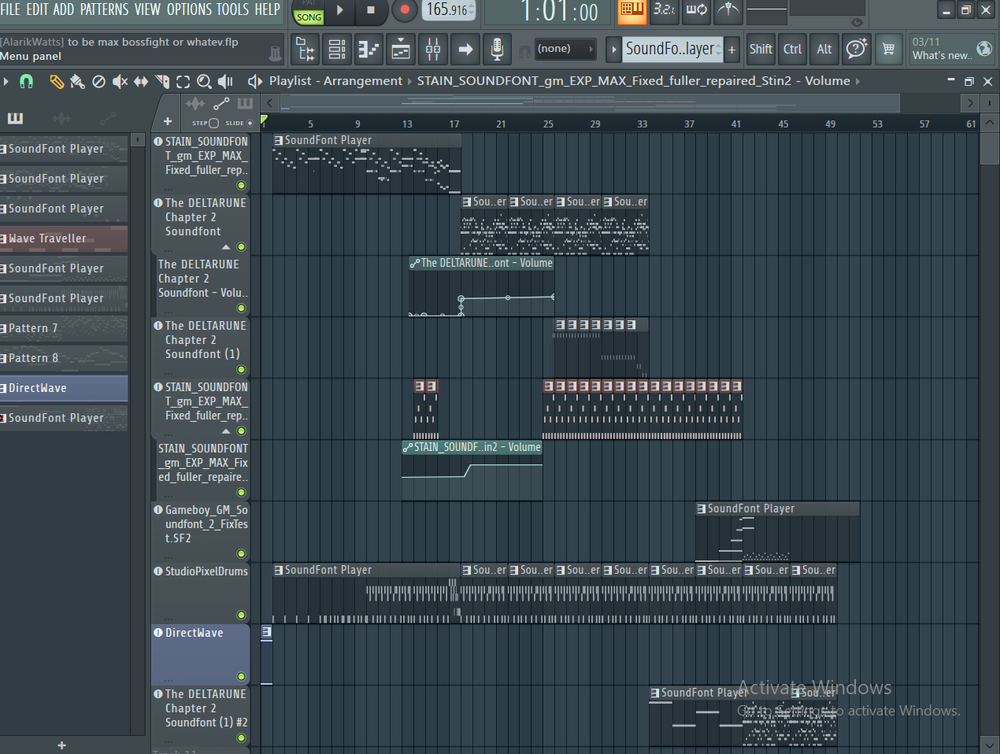Click the microphone recording icon
This screenshot has height=754, width=1000.
(497, 48)
